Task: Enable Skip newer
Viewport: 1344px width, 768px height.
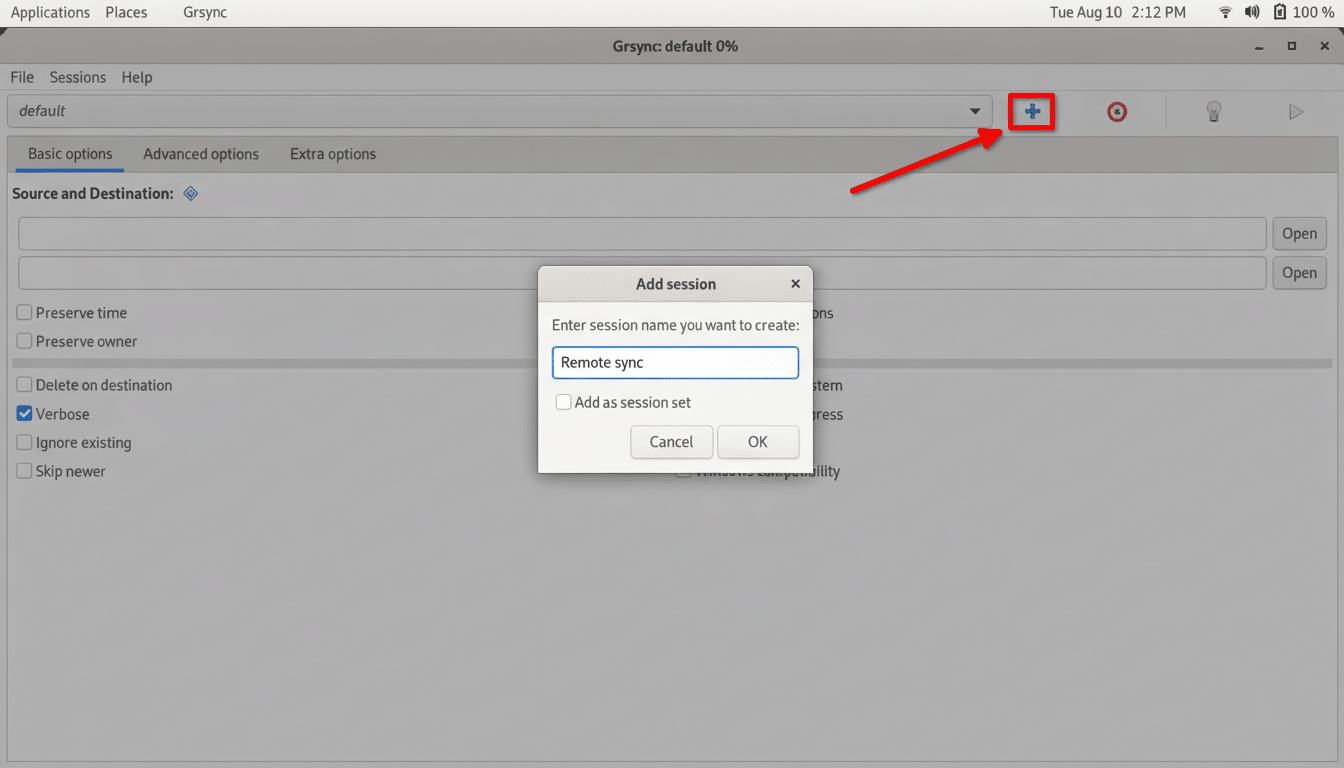Action: pos(23,471)
